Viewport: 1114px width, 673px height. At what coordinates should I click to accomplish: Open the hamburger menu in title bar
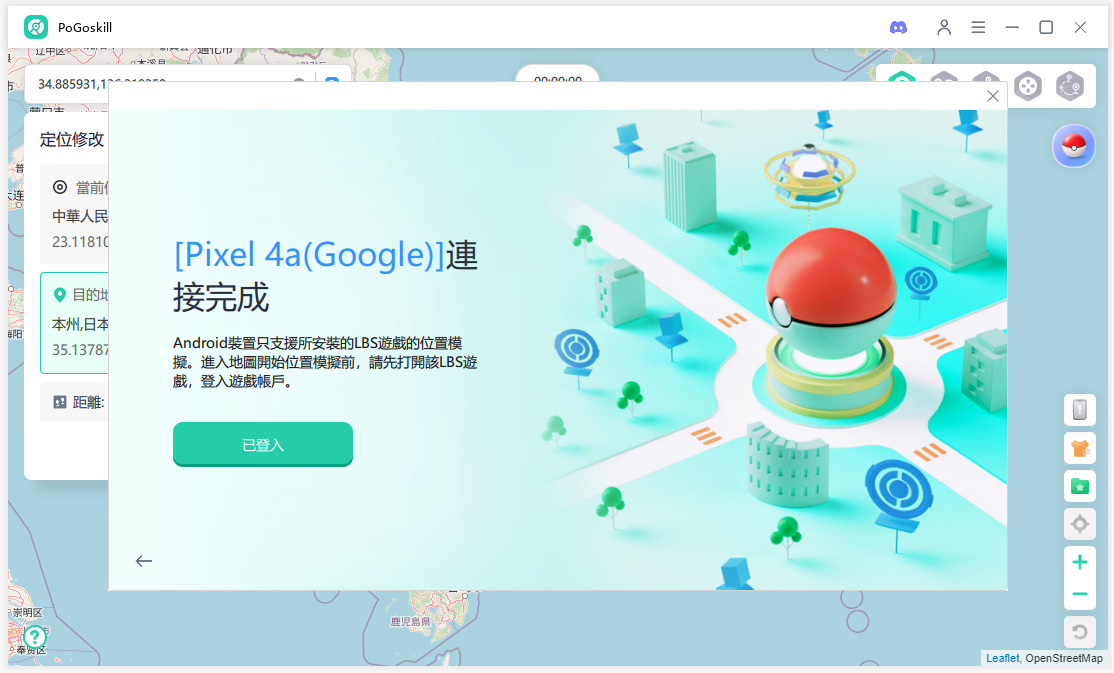978,27
